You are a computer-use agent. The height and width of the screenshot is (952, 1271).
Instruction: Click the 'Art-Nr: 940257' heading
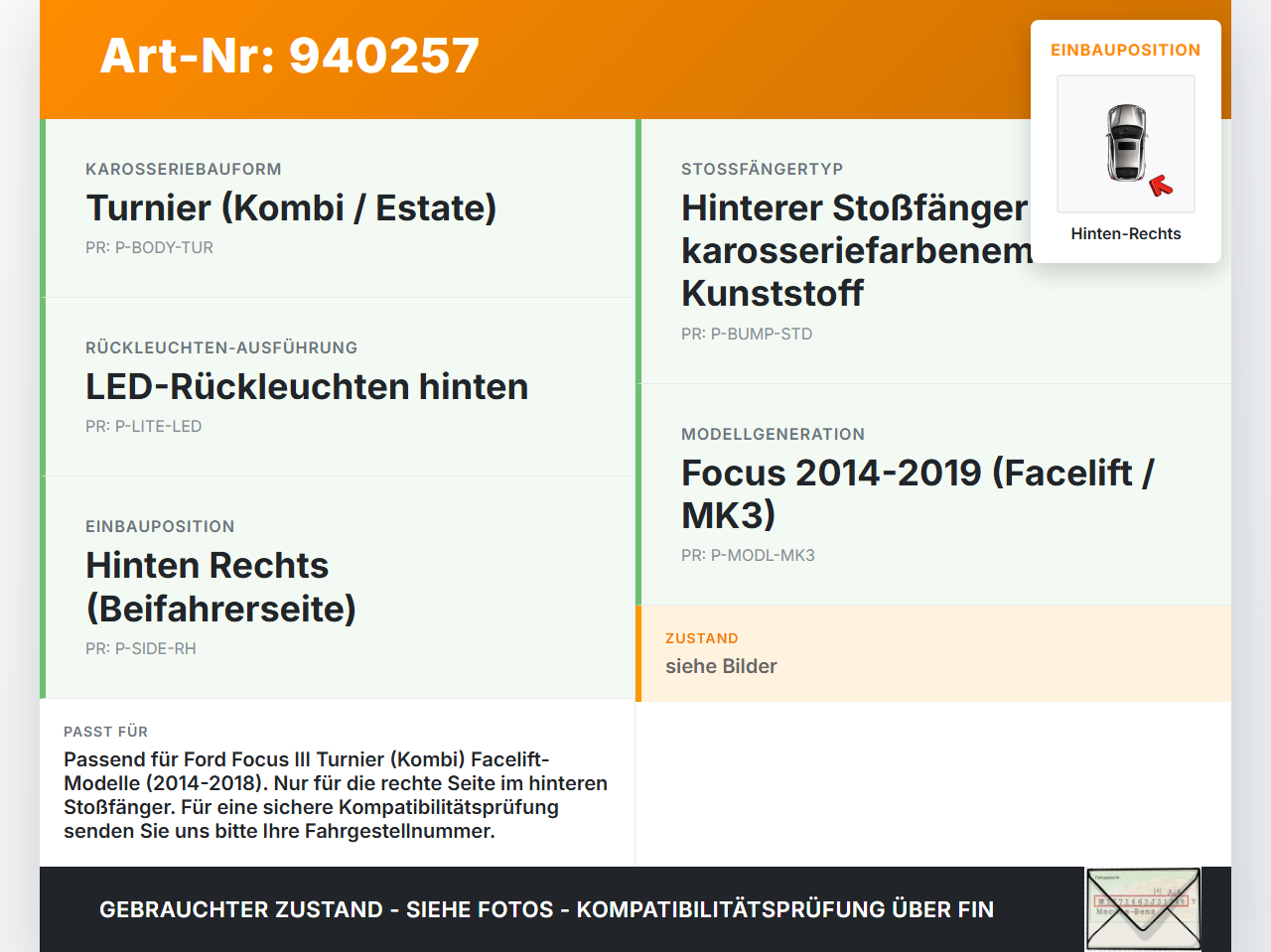290,56
